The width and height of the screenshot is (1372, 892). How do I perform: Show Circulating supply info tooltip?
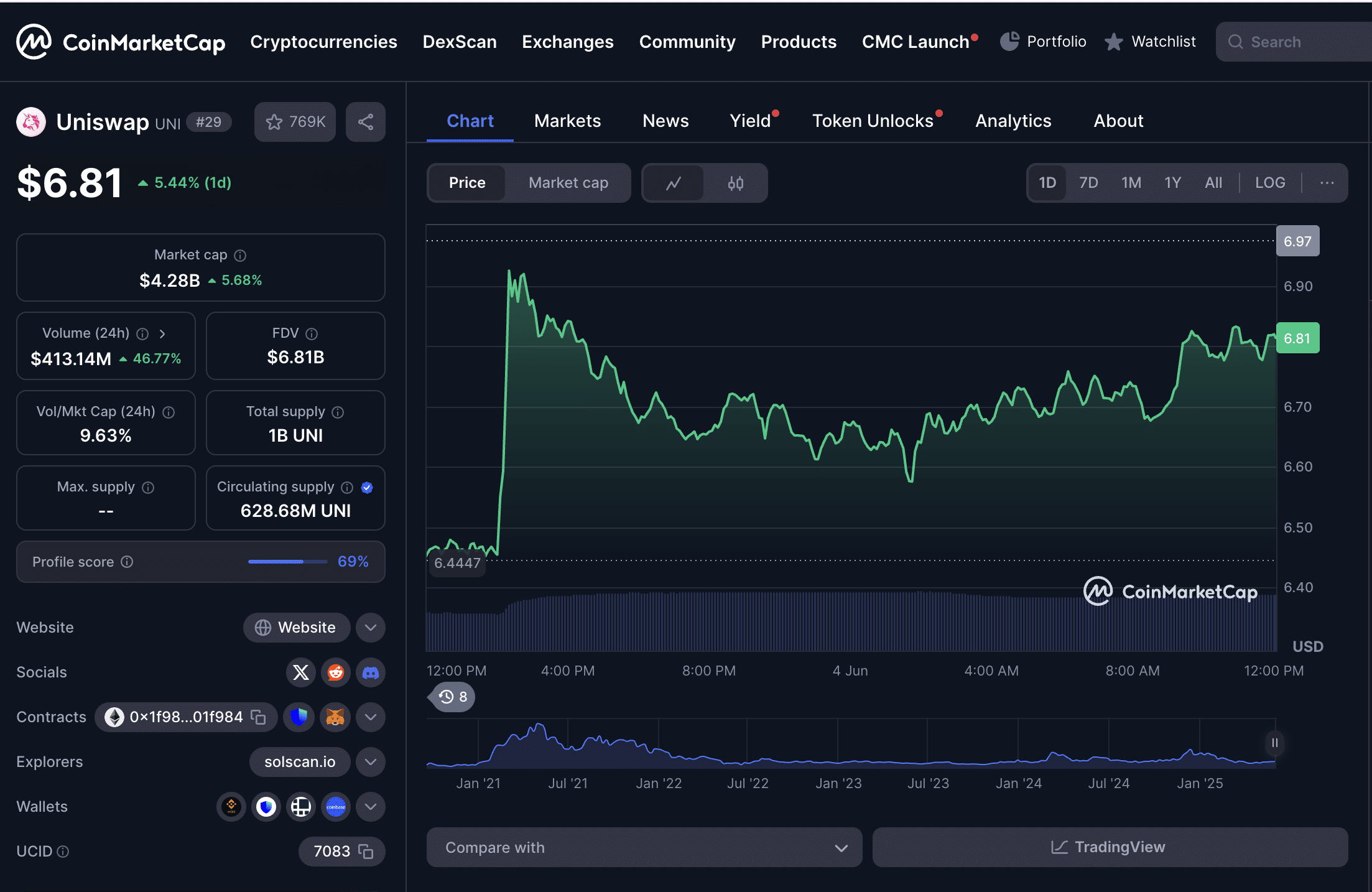[x=347, y=488]
